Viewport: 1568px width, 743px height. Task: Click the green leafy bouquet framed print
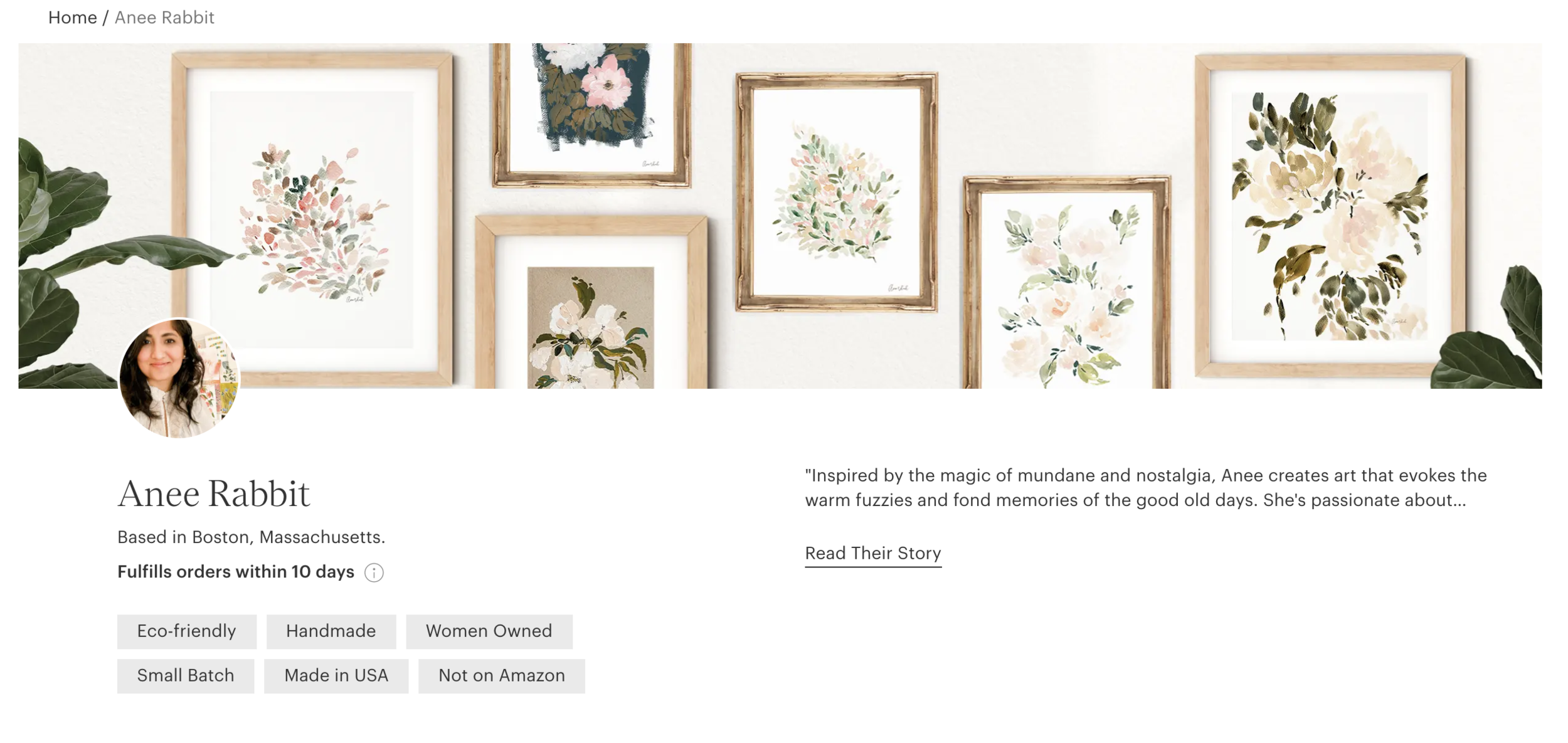click(837, 192)
